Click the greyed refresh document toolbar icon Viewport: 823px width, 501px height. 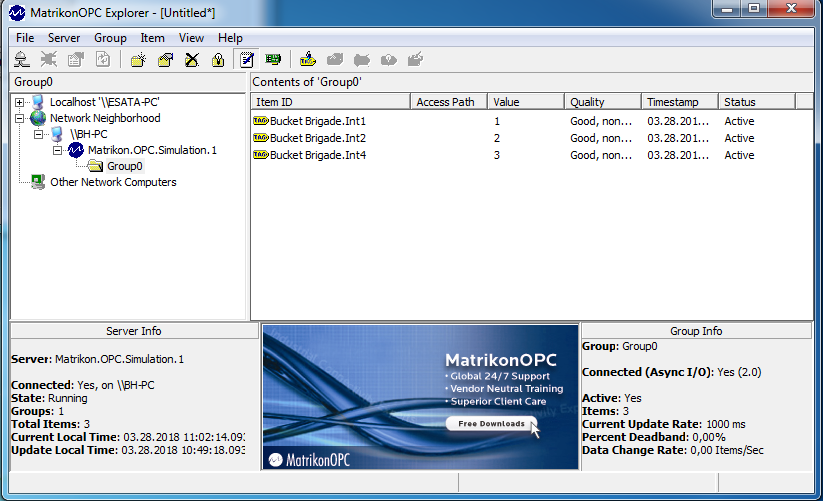click(103, 60)
